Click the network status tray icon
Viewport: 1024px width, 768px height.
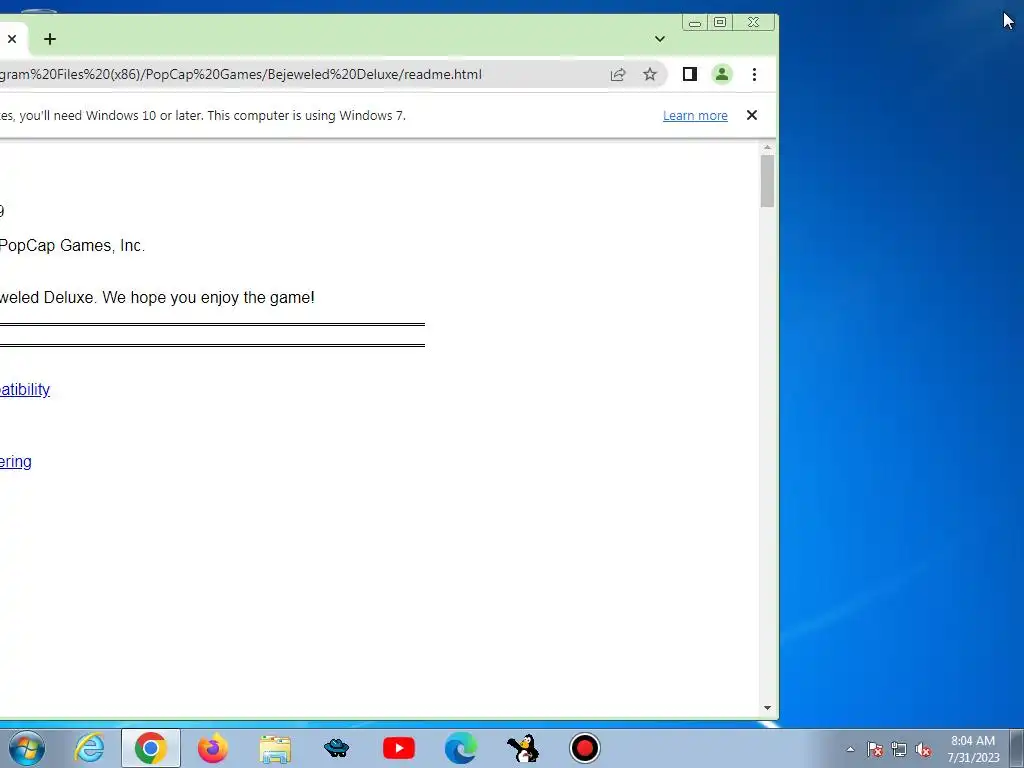point(899,749)
